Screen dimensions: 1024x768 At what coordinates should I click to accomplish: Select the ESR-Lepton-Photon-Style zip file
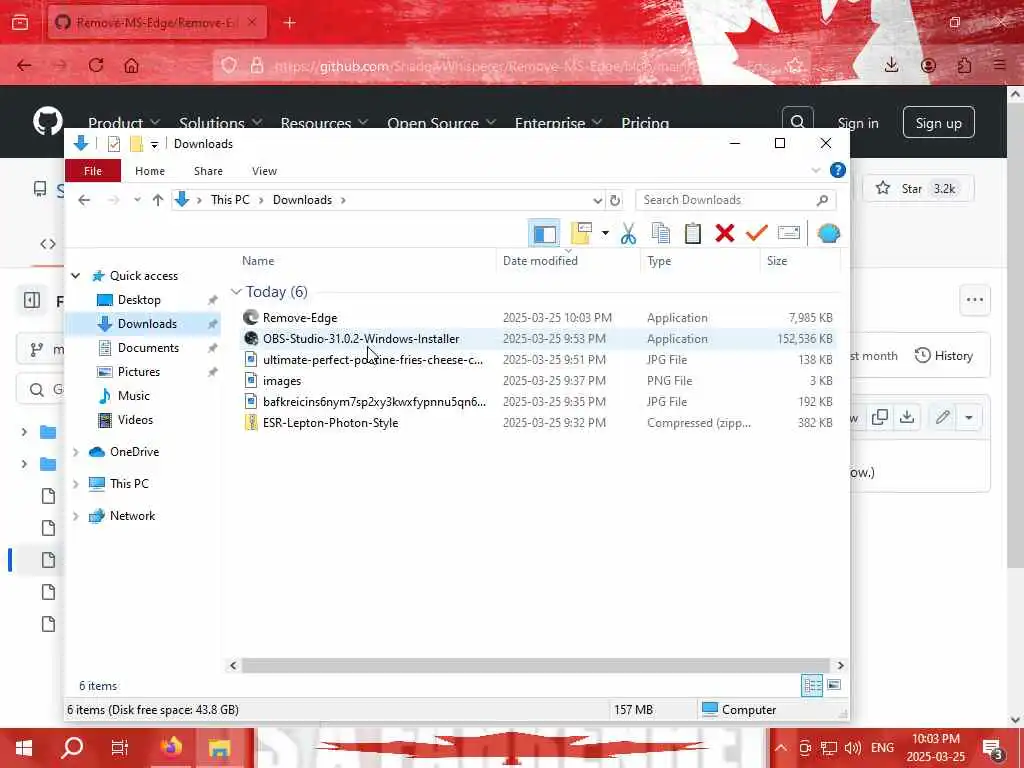[537, 423]
